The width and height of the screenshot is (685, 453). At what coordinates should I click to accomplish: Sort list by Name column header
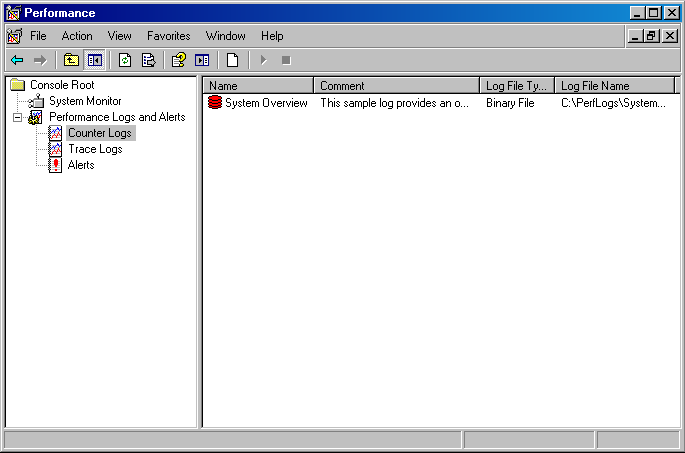[258, 86]
